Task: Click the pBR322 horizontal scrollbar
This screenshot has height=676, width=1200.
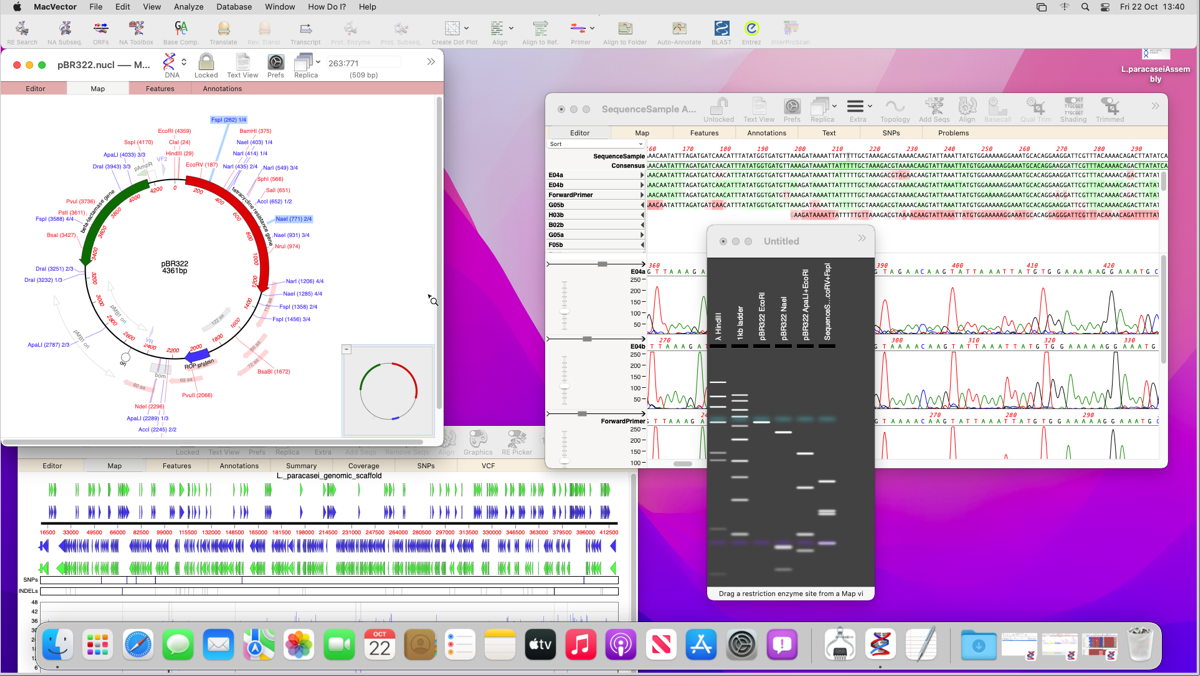Action: tap(213, 441)
